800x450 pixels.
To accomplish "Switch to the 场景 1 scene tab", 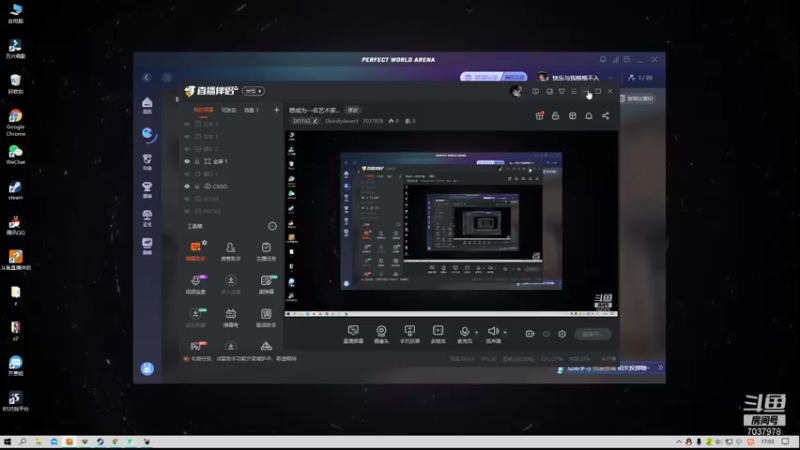I will pos(251,110).
